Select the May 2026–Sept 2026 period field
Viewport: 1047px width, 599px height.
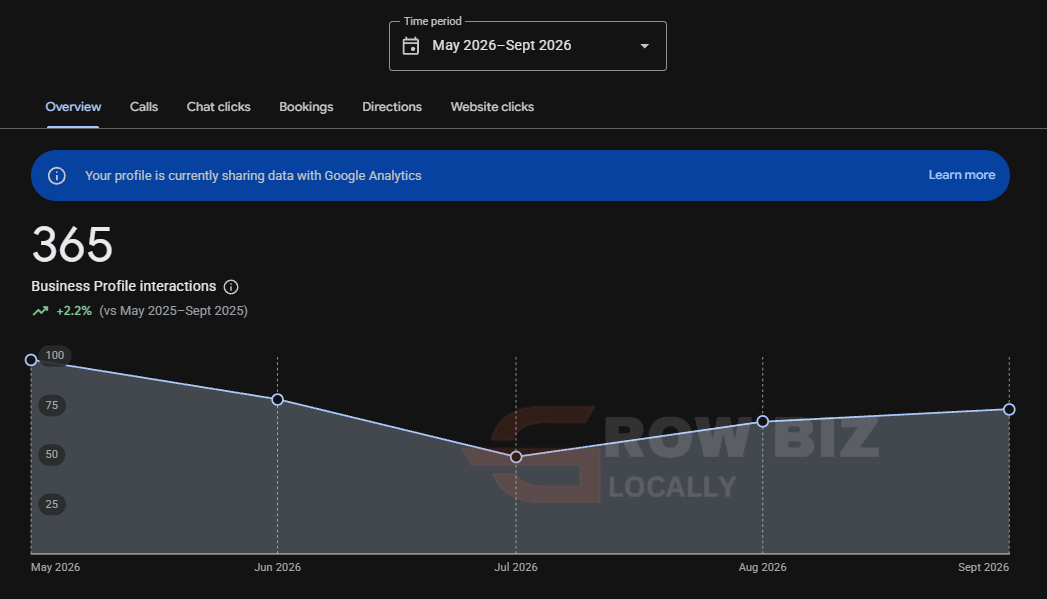pyautogui.click(x=528, y=46)
